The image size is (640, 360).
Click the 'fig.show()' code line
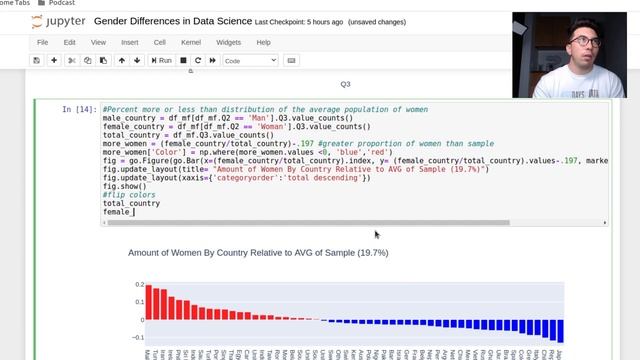tap(124, 186)
